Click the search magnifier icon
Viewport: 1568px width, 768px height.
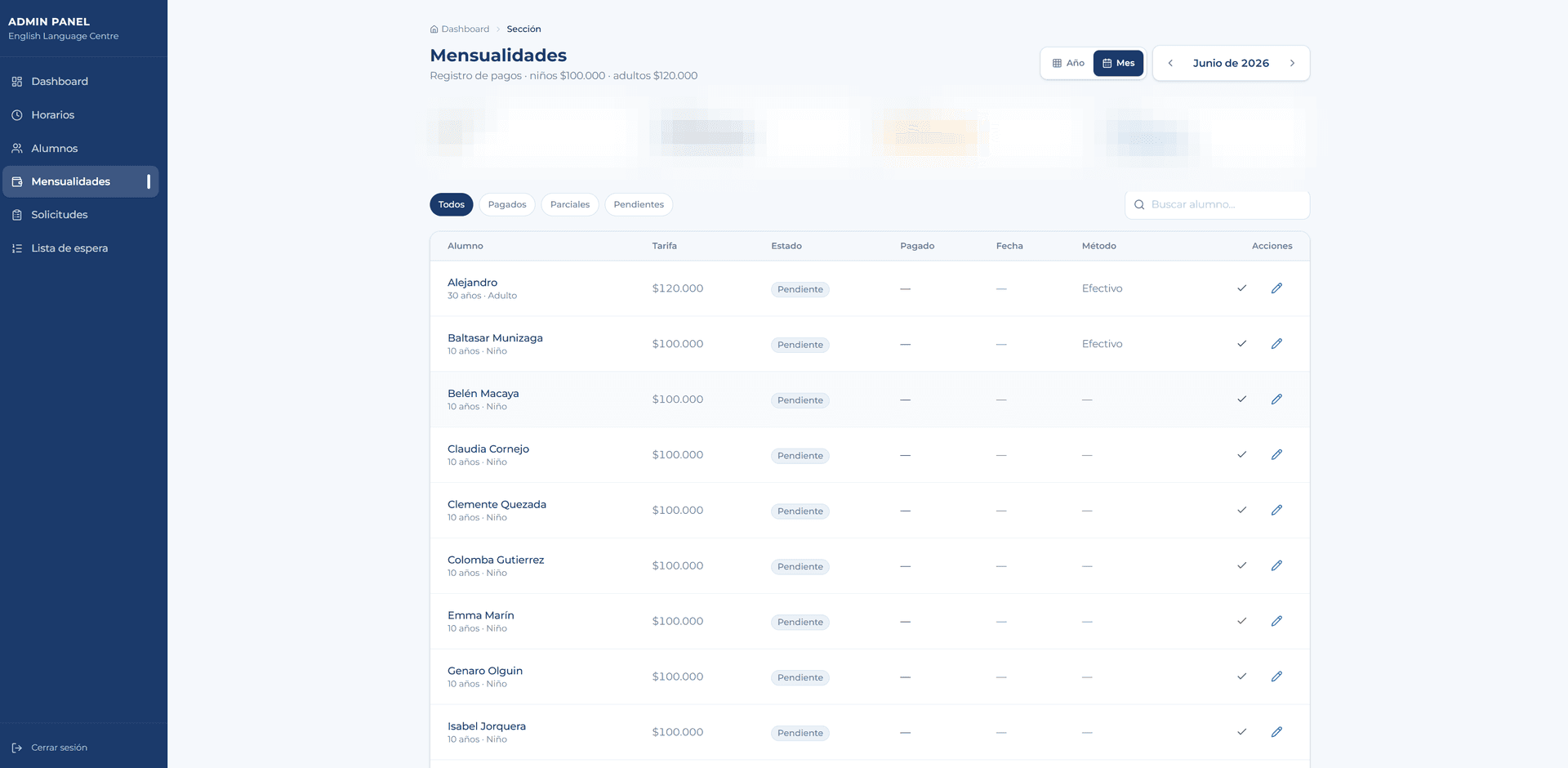pos(1139,205)
